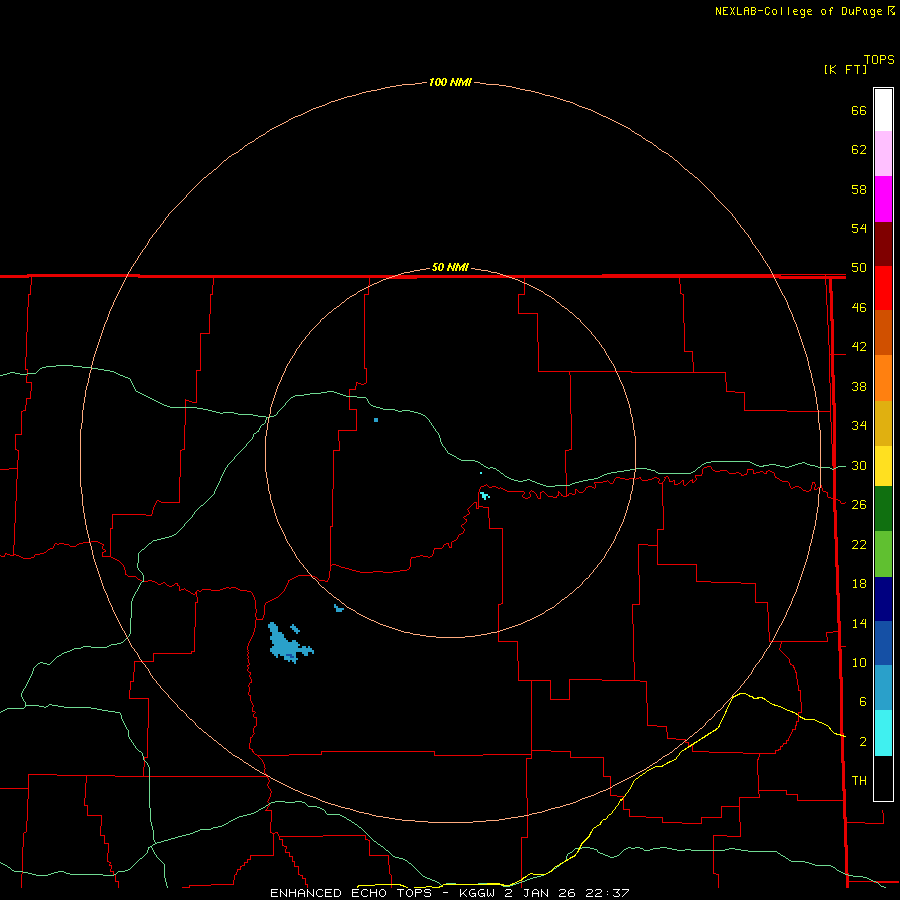Click the legend value 50

tap(859, 268)
